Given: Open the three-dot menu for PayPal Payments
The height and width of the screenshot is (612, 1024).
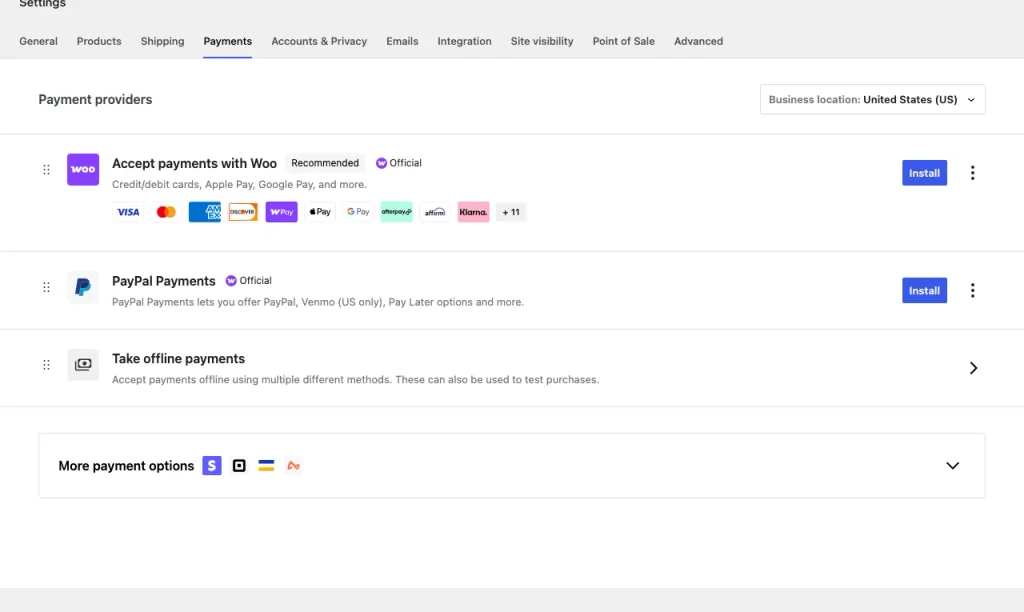Looking at the screenshot, I should 972,290.
